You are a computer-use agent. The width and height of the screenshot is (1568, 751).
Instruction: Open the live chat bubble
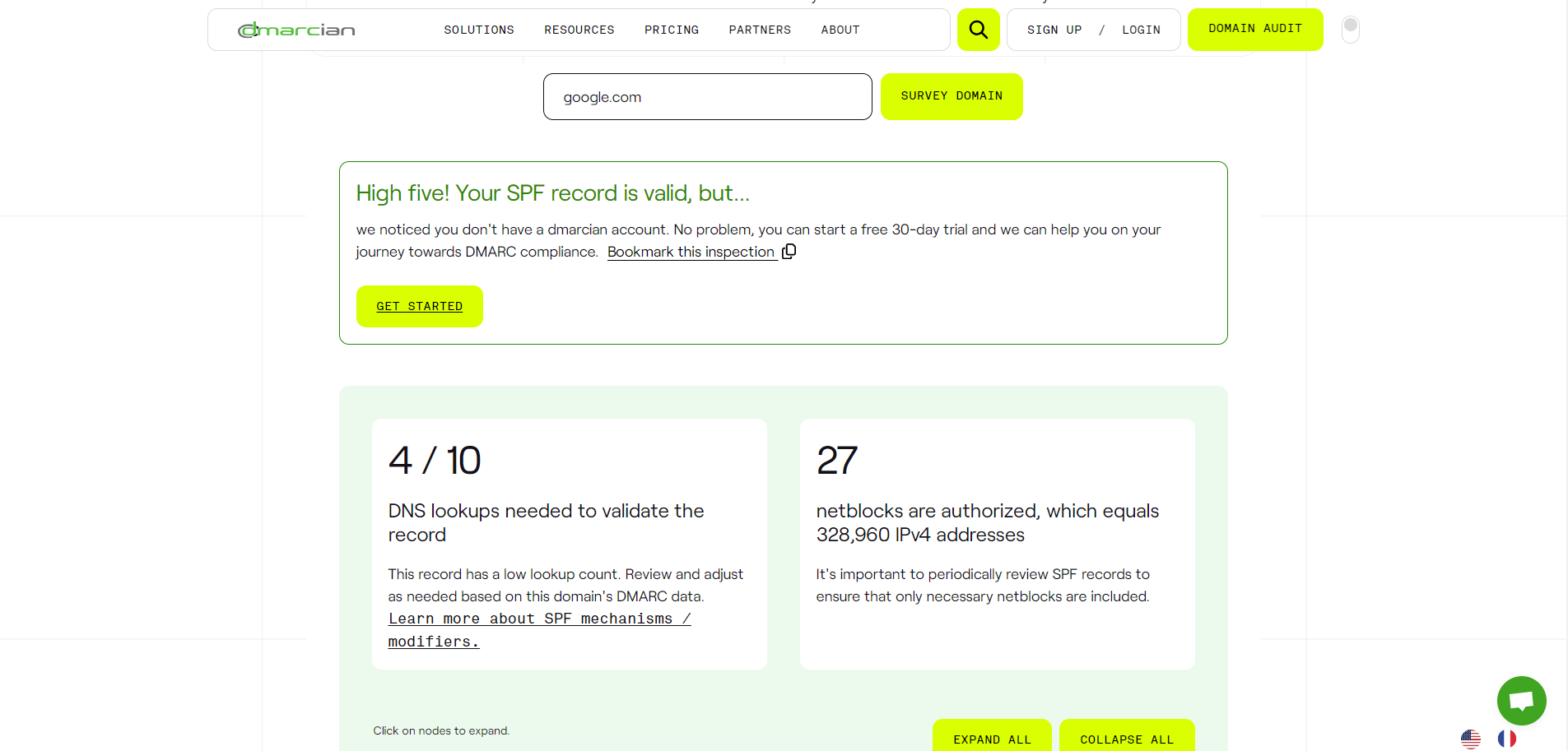pyautogui.click(x=1521, y=700)
